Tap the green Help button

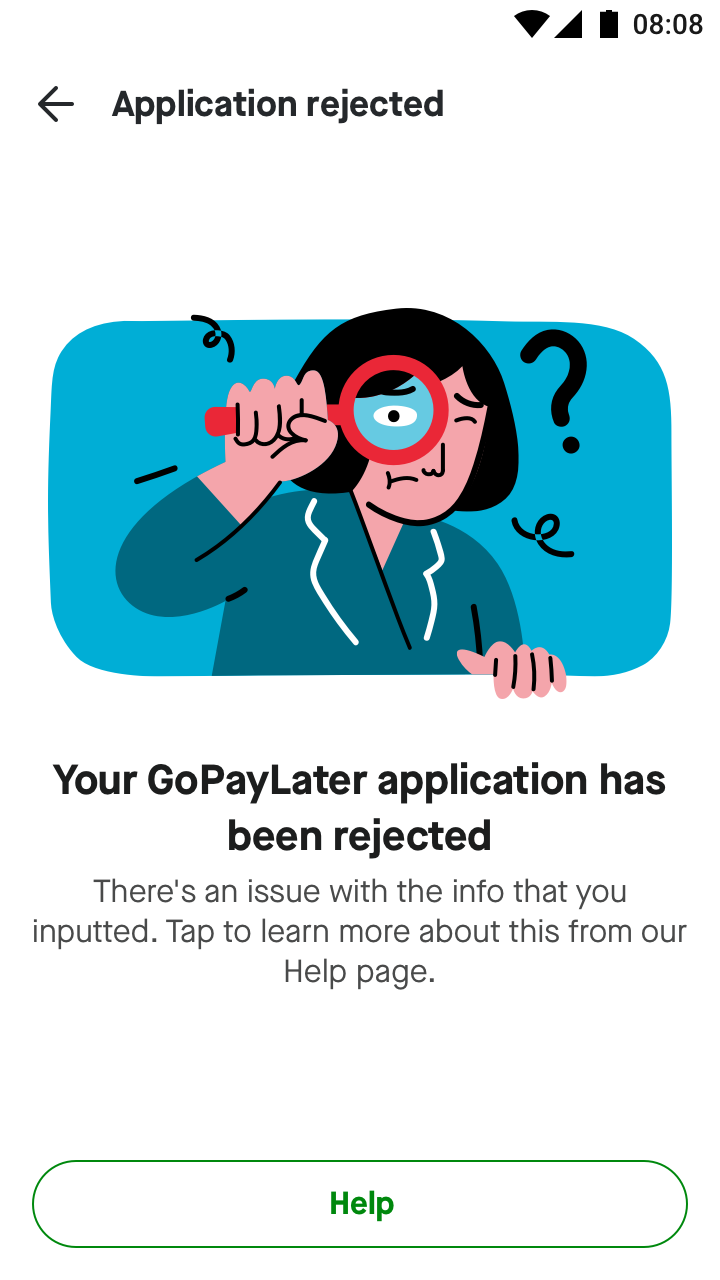[360, 1204]
